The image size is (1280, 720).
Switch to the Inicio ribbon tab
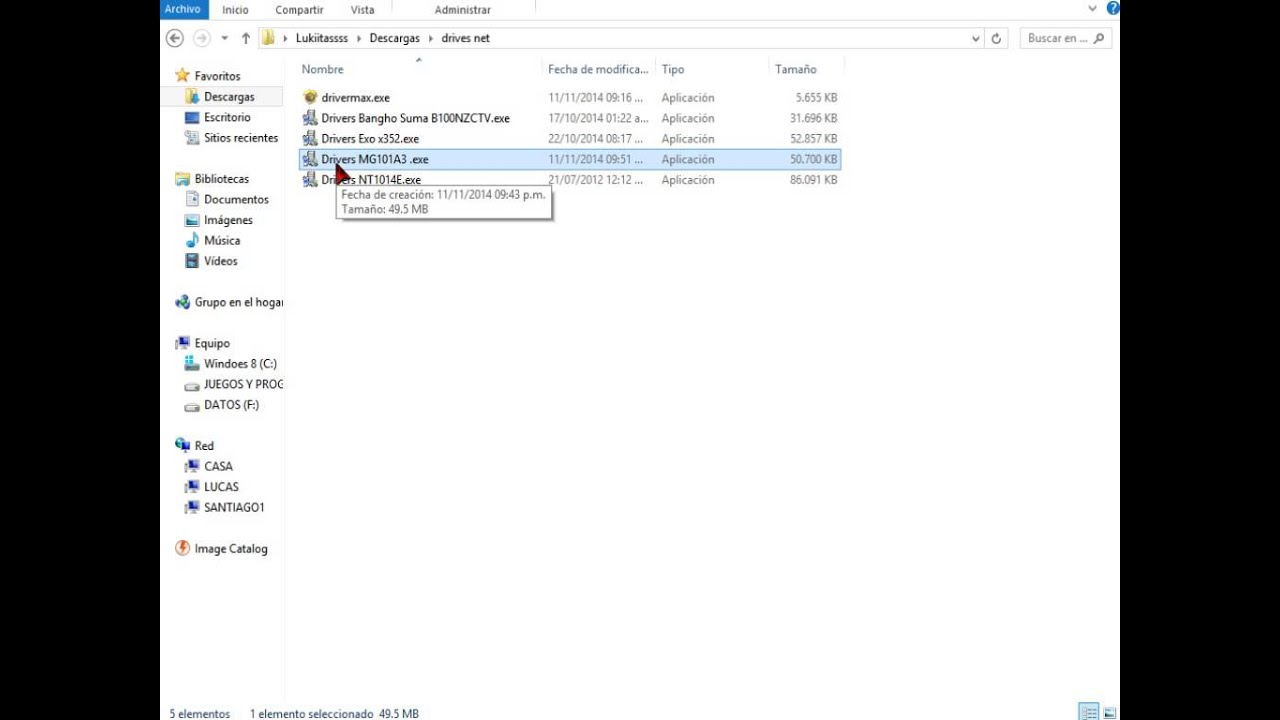235,10
